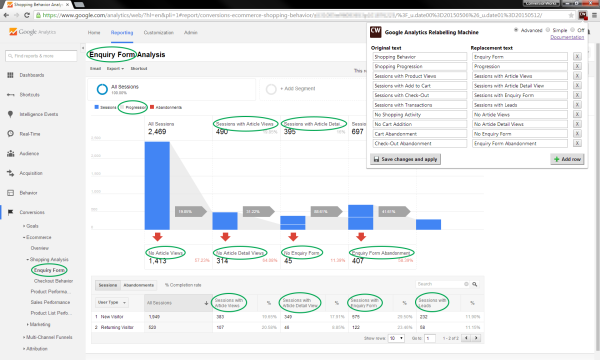This screenshot has width=600, height=360.
Task: Open Dashboards in the sidebar
Action: pyautogui.click(x=32, y=75)
